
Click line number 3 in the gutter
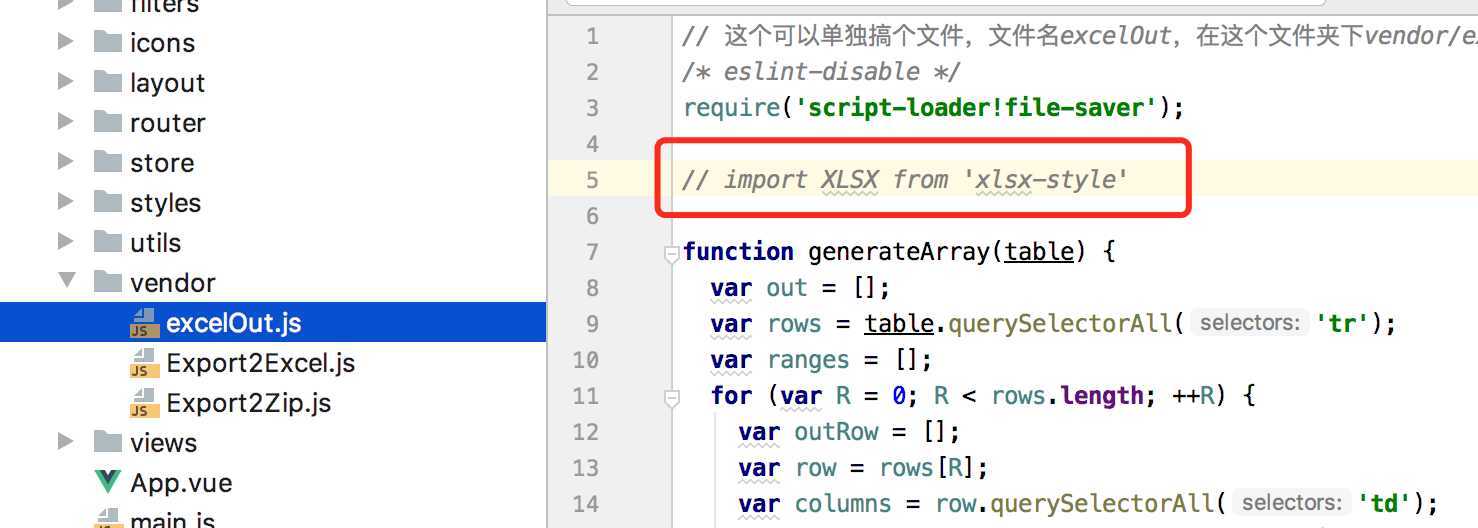point(592,108)
